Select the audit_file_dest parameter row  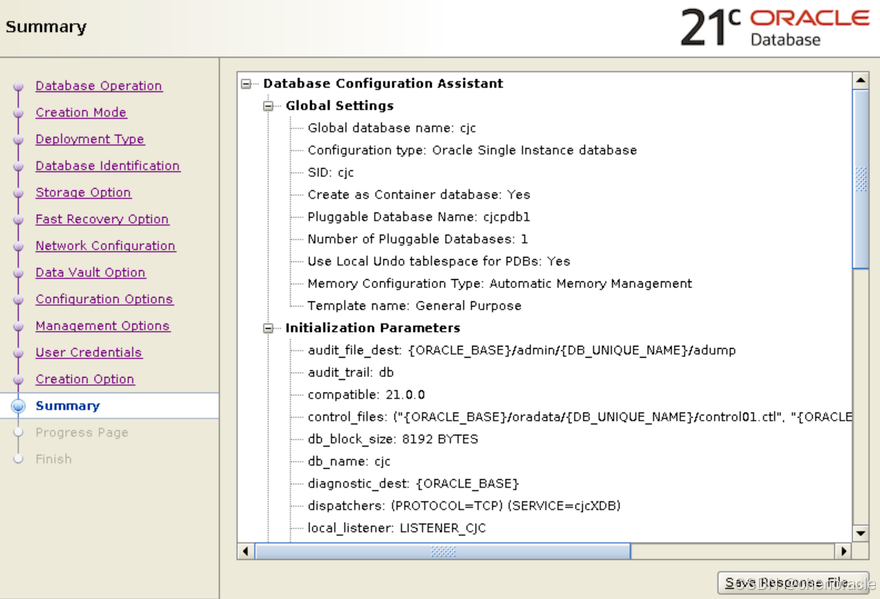521,350
